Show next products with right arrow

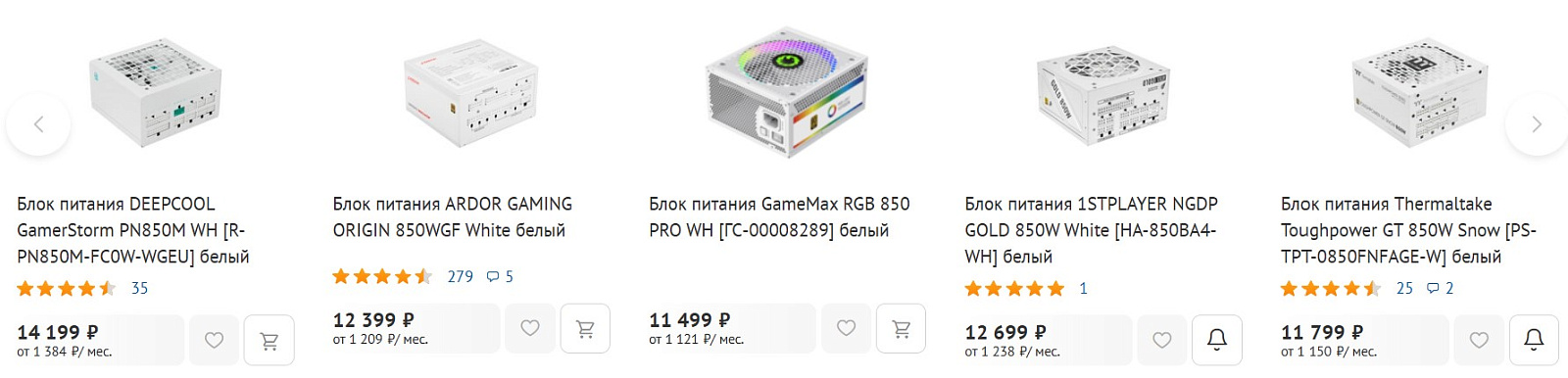pos(1536,124)
